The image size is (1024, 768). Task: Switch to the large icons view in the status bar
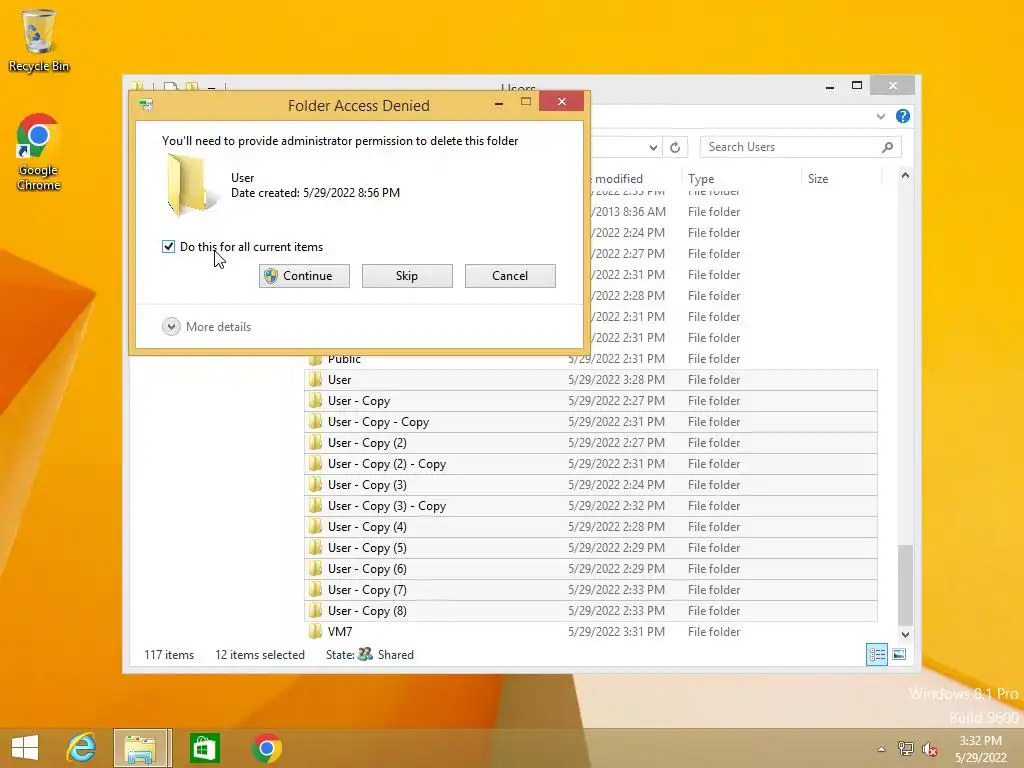click(x=899, y=654)
